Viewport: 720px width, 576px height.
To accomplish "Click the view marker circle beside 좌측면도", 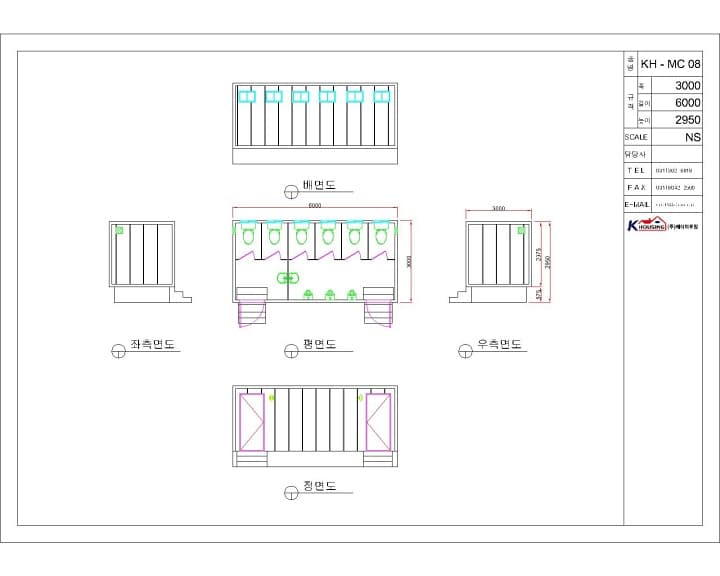I will tap(118, 350).
